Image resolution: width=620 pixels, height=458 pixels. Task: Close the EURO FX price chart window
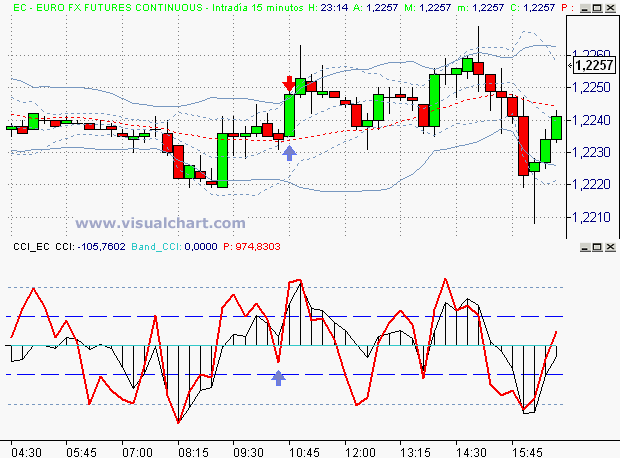point(610,8)
